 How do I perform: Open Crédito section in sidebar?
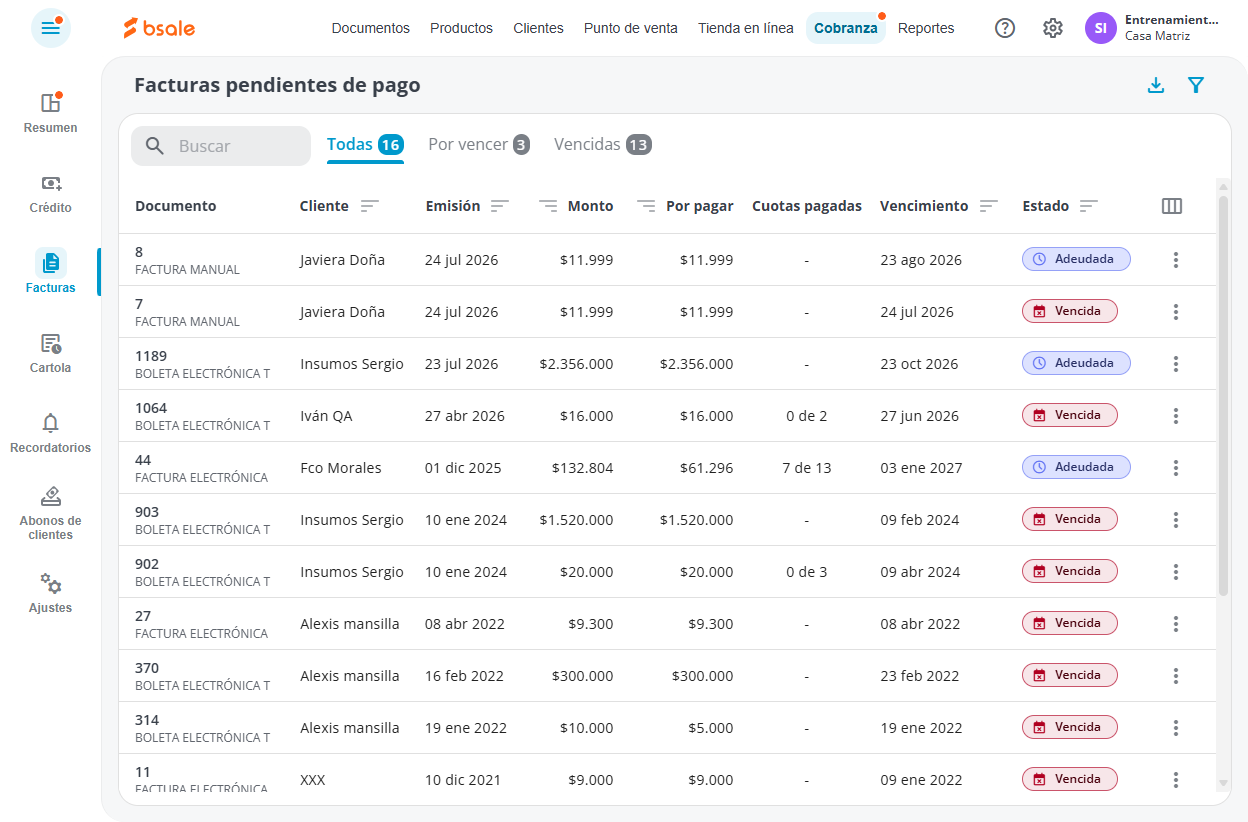point(51,193)
